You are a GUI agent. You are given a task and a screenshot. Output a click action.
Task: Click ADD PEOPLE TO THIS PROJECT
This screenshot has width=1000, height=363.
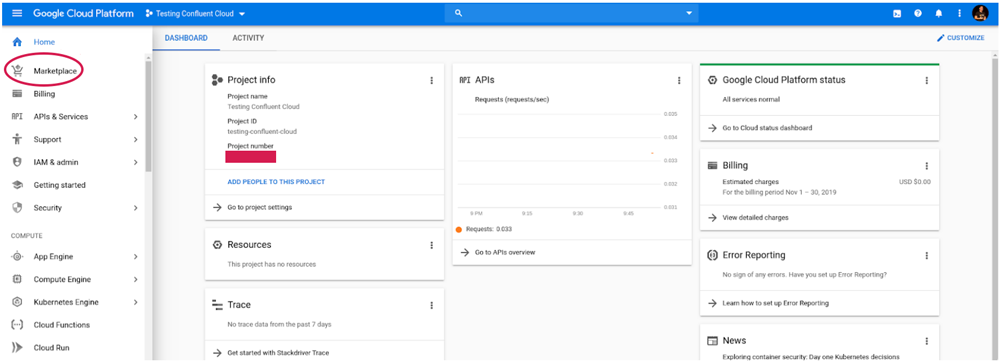pyautogui.click(x=276, y=182)
